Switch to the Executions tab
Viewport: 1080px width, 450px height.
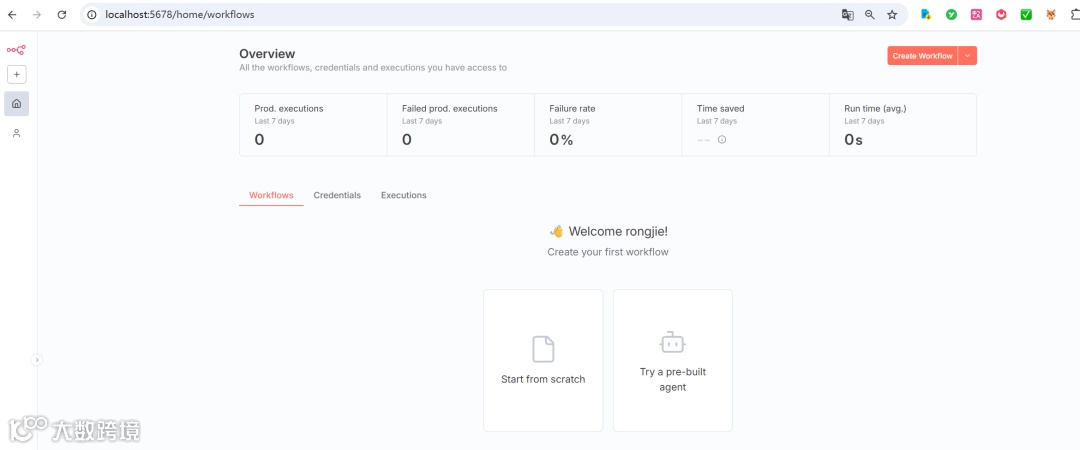(404, 196)
